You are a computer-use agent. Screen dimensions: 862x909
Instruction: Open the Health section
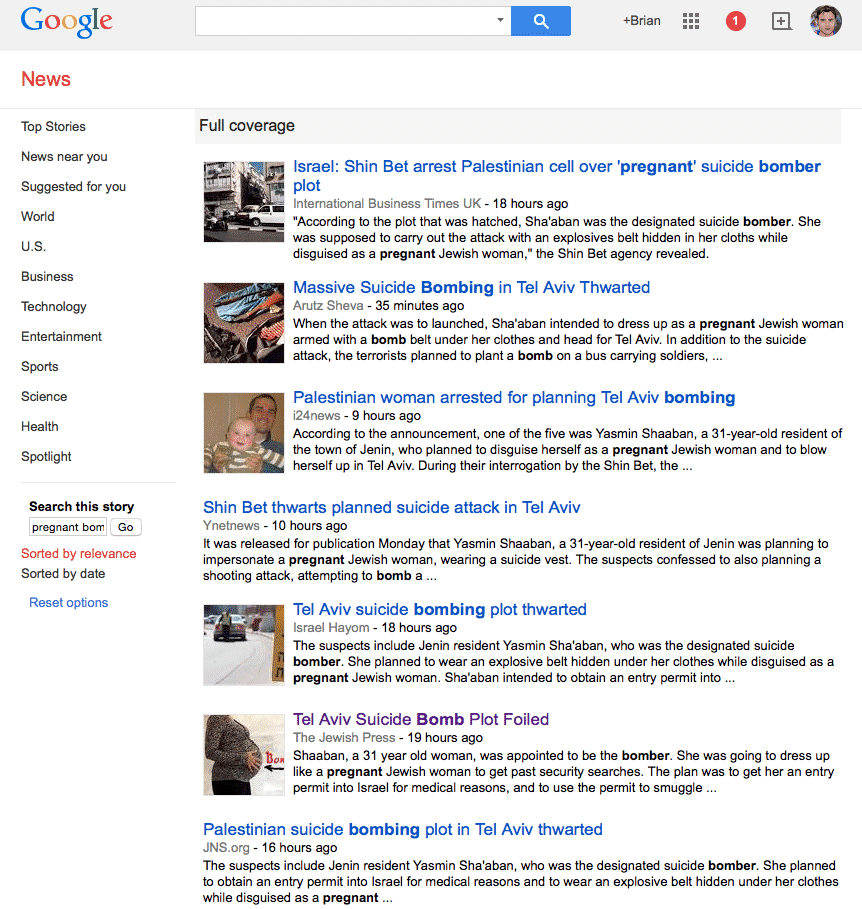[x=39, y=427]
